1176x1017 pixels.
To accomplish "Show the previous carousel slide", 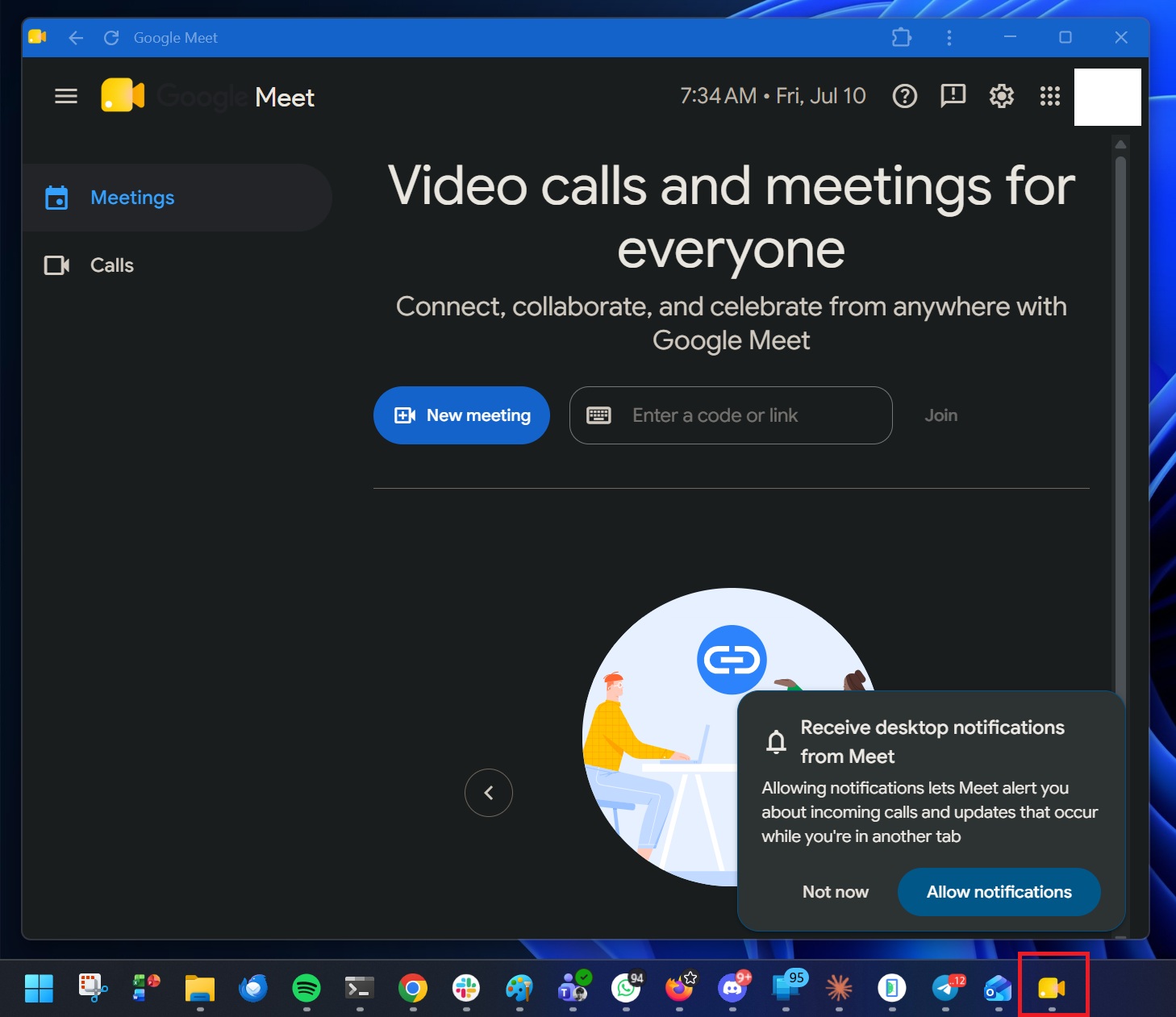I will pos(489,793).
